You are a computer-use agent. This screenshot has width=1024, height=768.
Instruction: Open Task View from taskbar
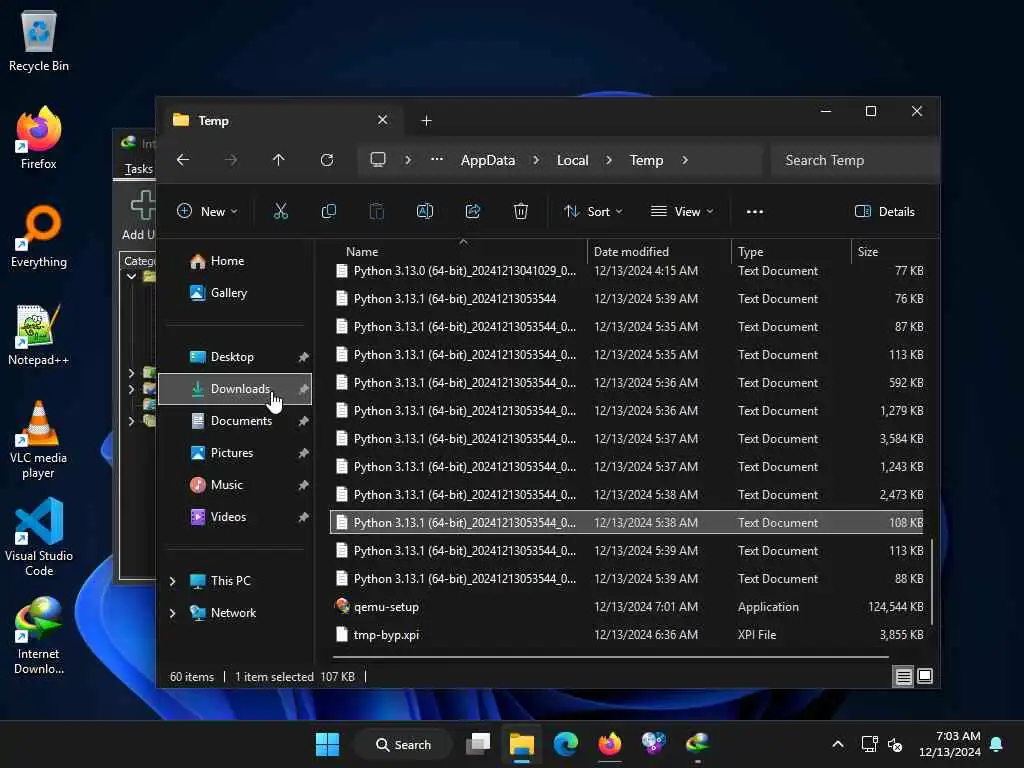coord(478,744)
